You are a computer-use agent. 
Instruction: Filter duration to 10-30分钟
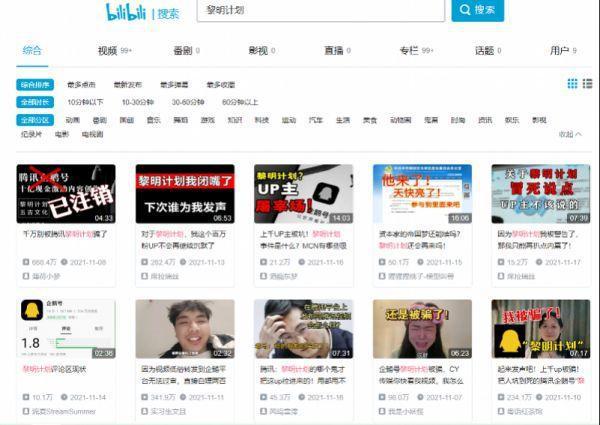click(138, 102)
